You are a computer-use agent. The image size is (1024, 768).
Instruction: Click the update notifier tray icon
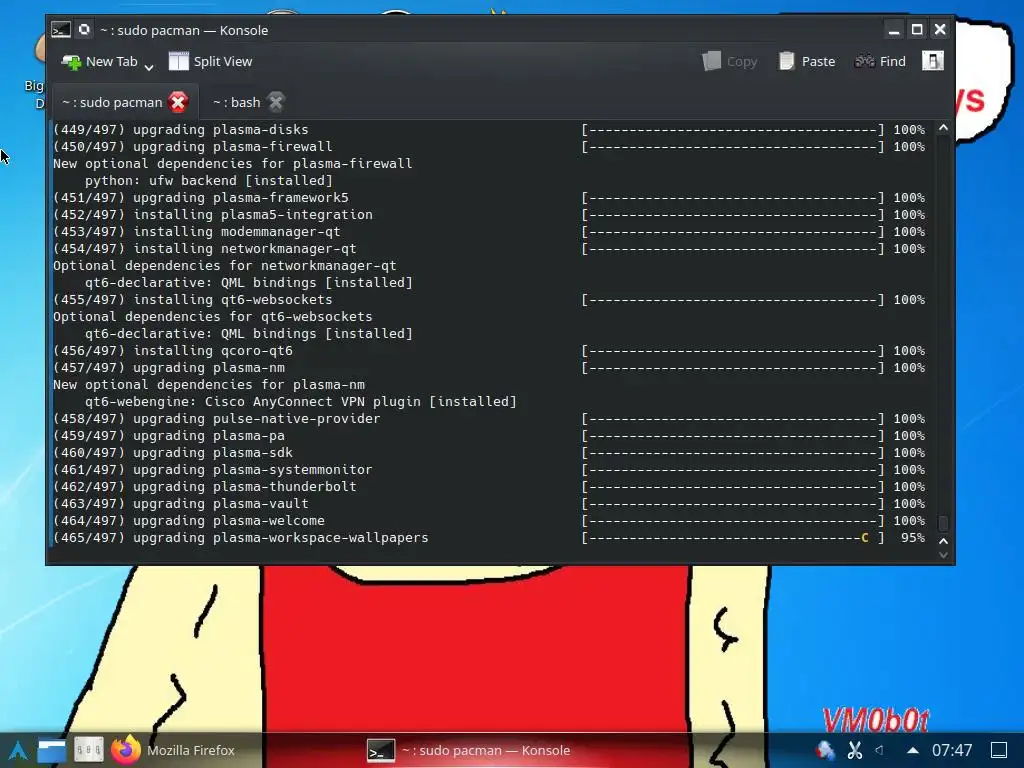[825, 750]
